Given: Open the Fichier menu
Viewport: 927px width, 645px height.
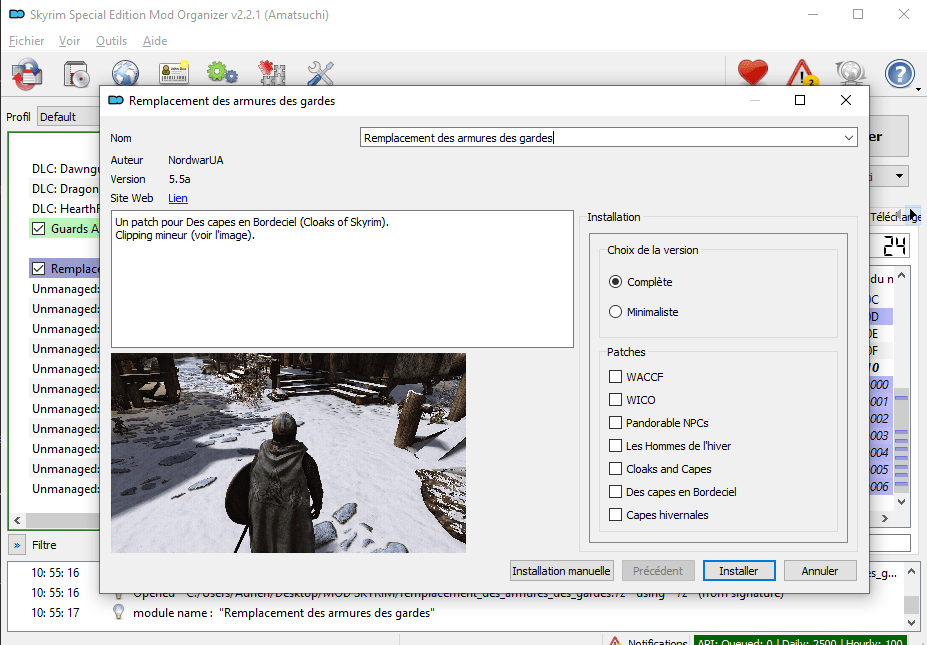Looking at the screenshot, I should pos(27,41).
